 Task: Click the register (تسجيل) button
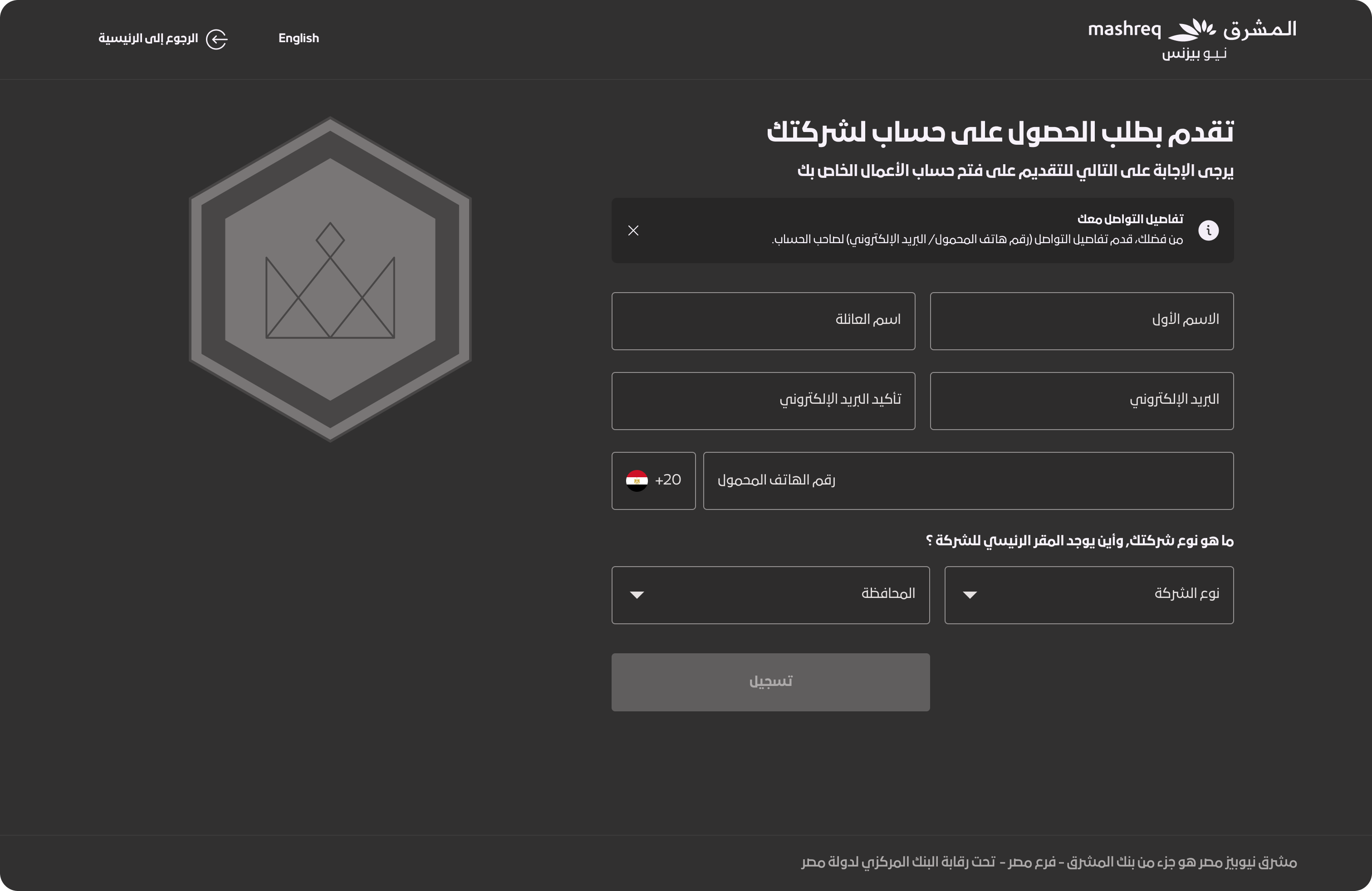pos(770,682)
